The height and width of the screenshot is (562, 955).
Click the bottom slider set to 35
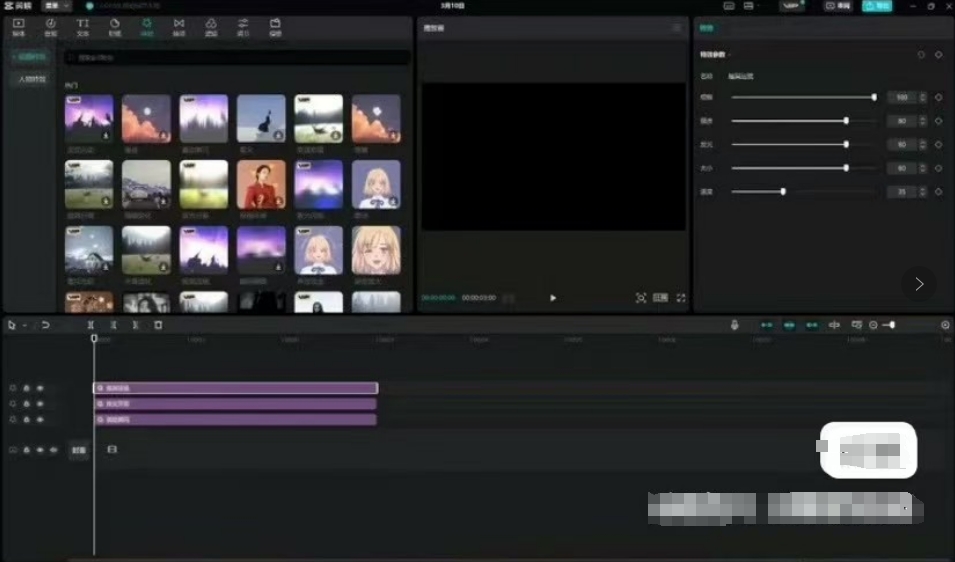coord(783,191)
